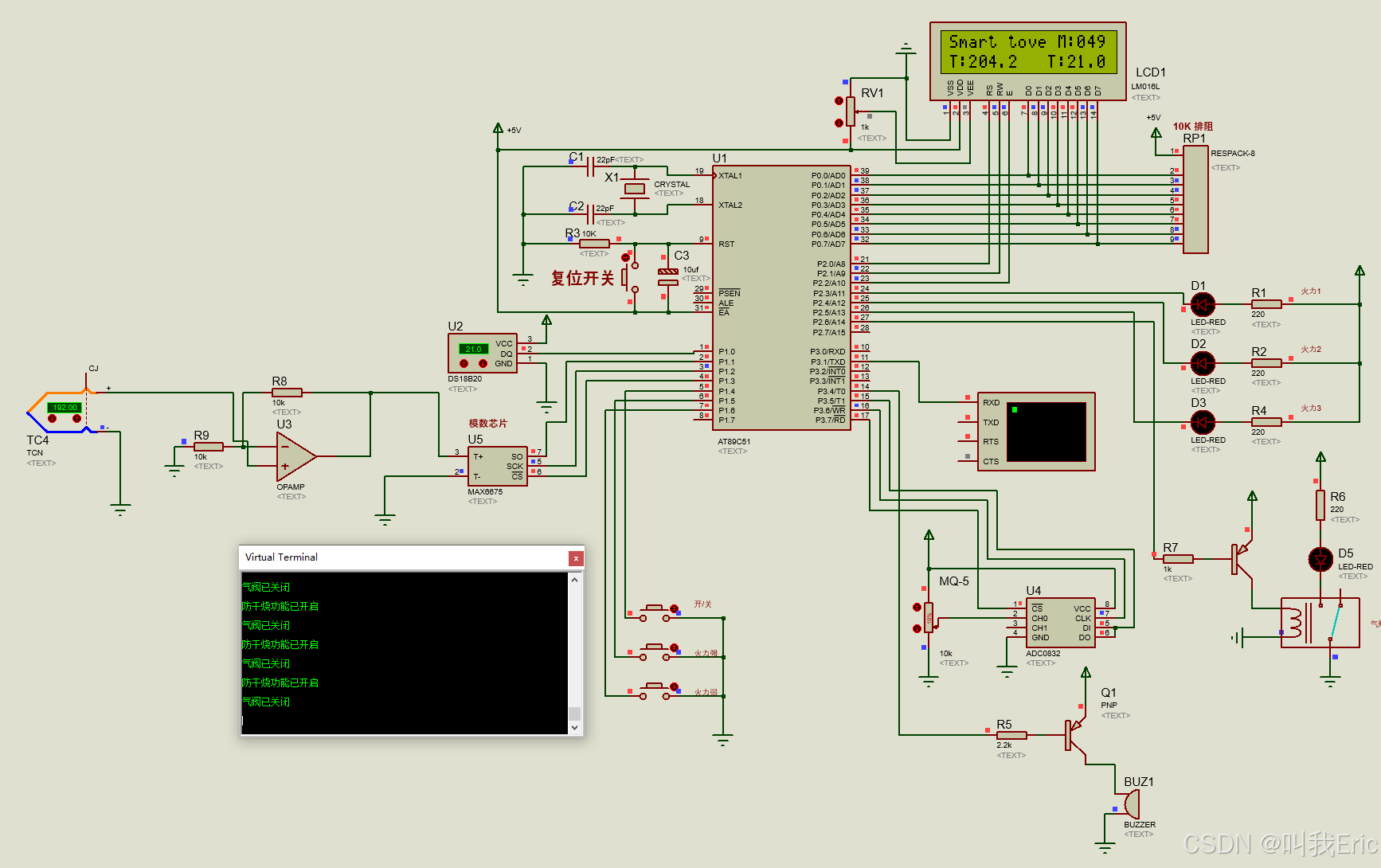Select the R7 1k resistor

click(x=1178, y=558)
